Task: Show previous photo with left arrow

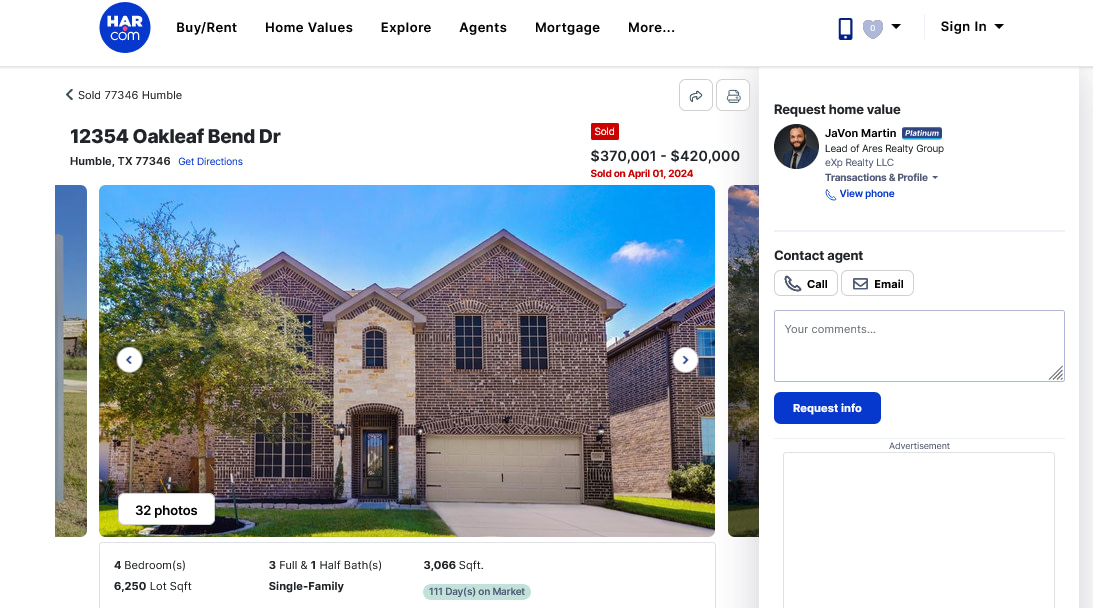Action: coord(129,360)
